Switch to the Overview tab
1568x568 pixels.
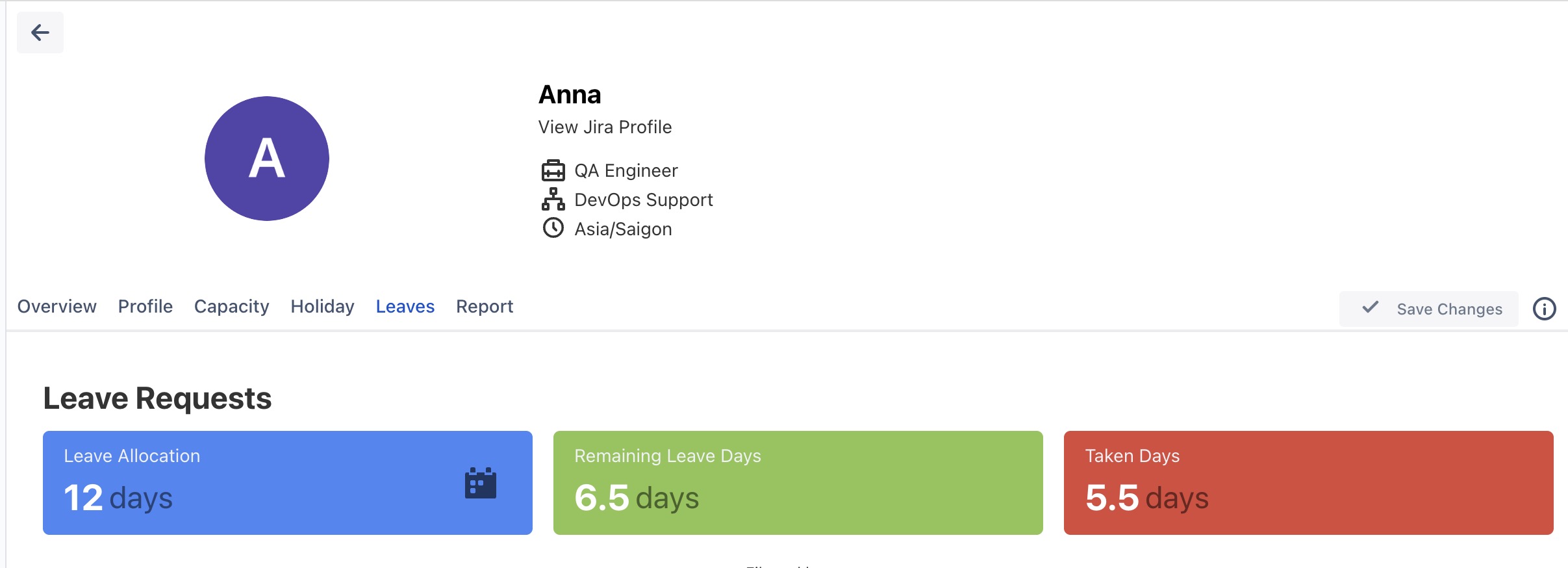pyautogui.click(x=57, y=306)
